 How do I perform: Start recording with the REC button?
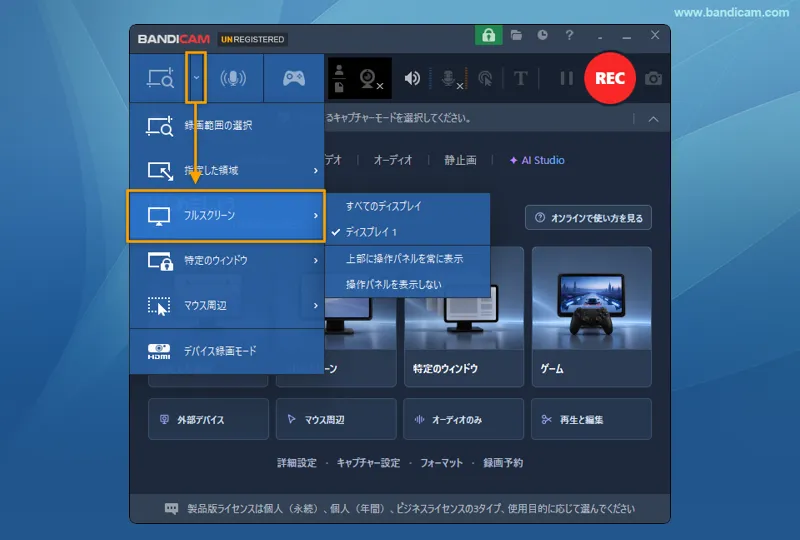tap(610, 78)
